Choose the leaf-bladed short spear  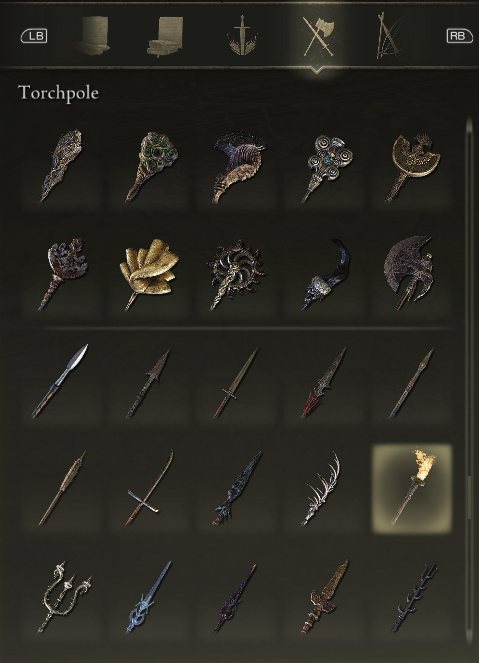(60, 381)
